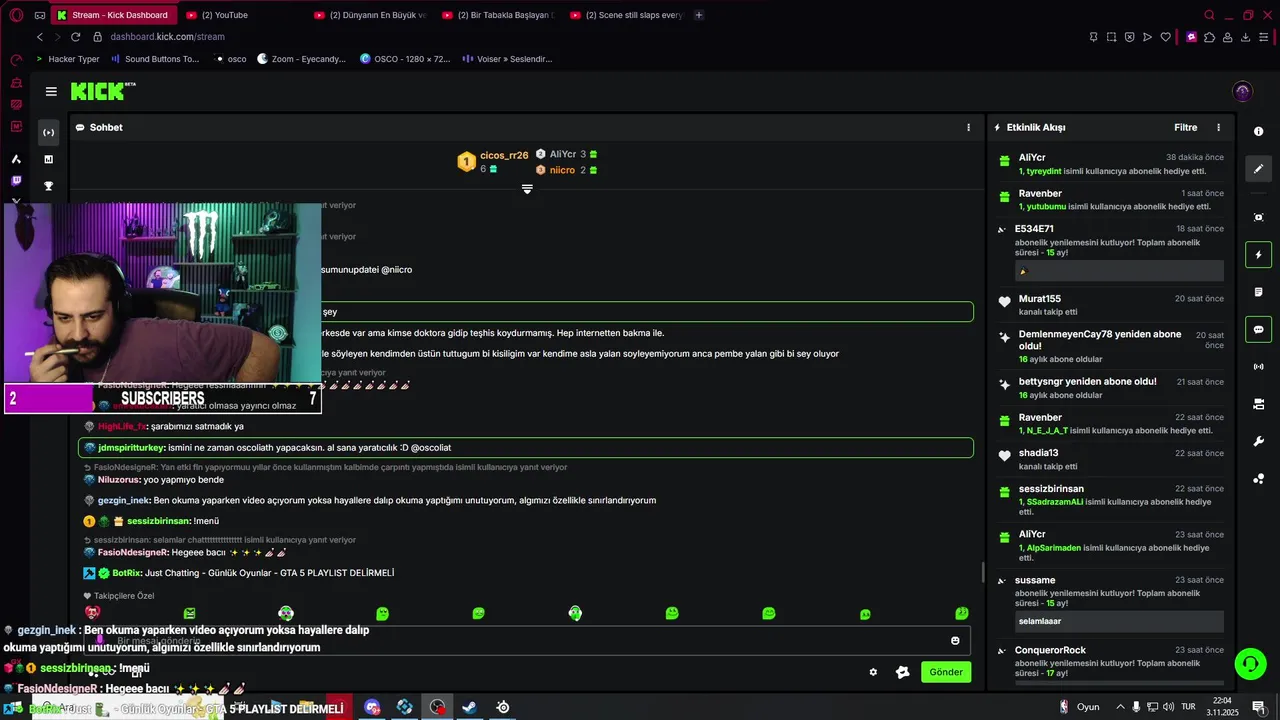Go back in browser history
Screen dimensions: 1280x720
tap(39, 37)
